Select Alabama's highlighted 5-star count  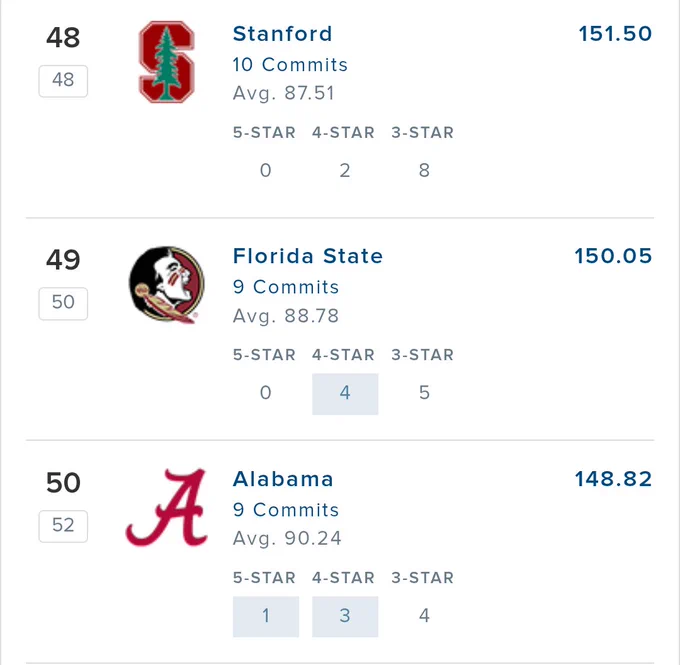pyautogui.click(x=266, y=616)
